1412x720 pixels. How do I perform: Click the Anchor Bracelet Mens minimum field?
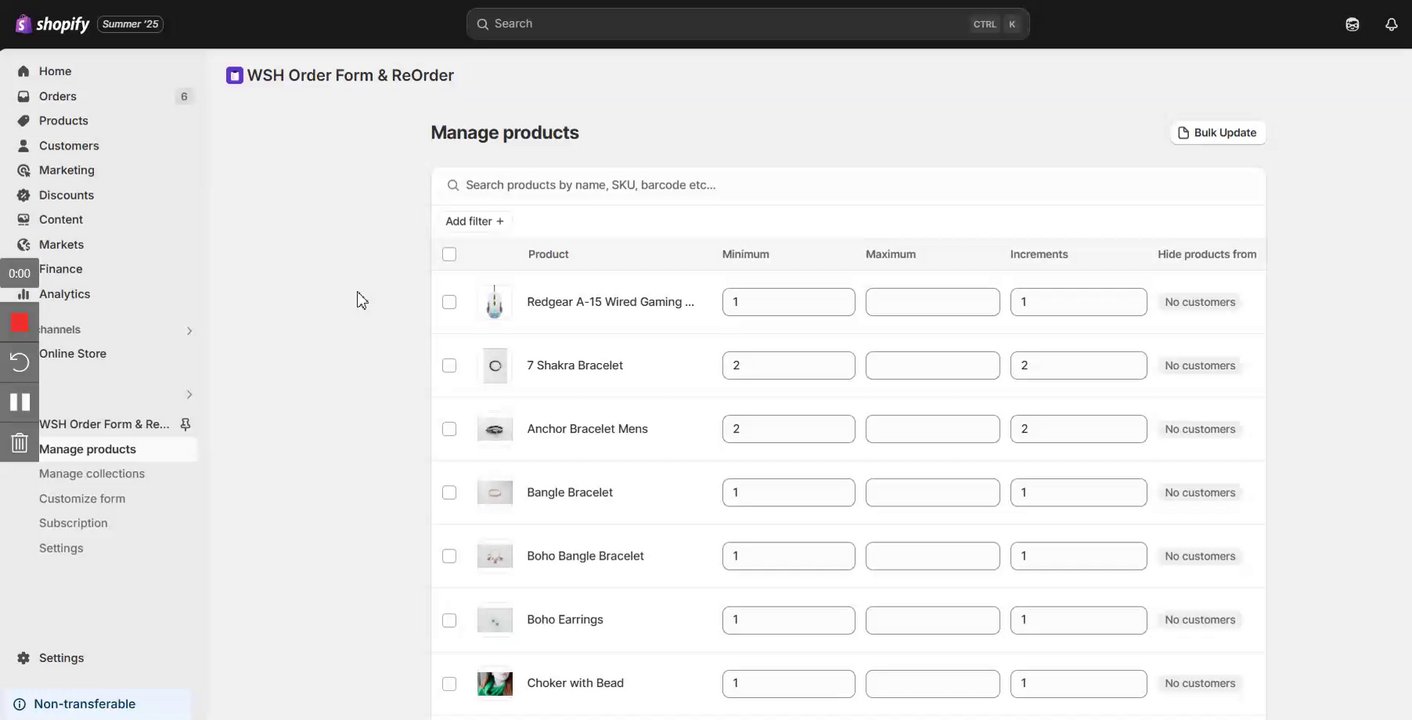click(788, 429)
